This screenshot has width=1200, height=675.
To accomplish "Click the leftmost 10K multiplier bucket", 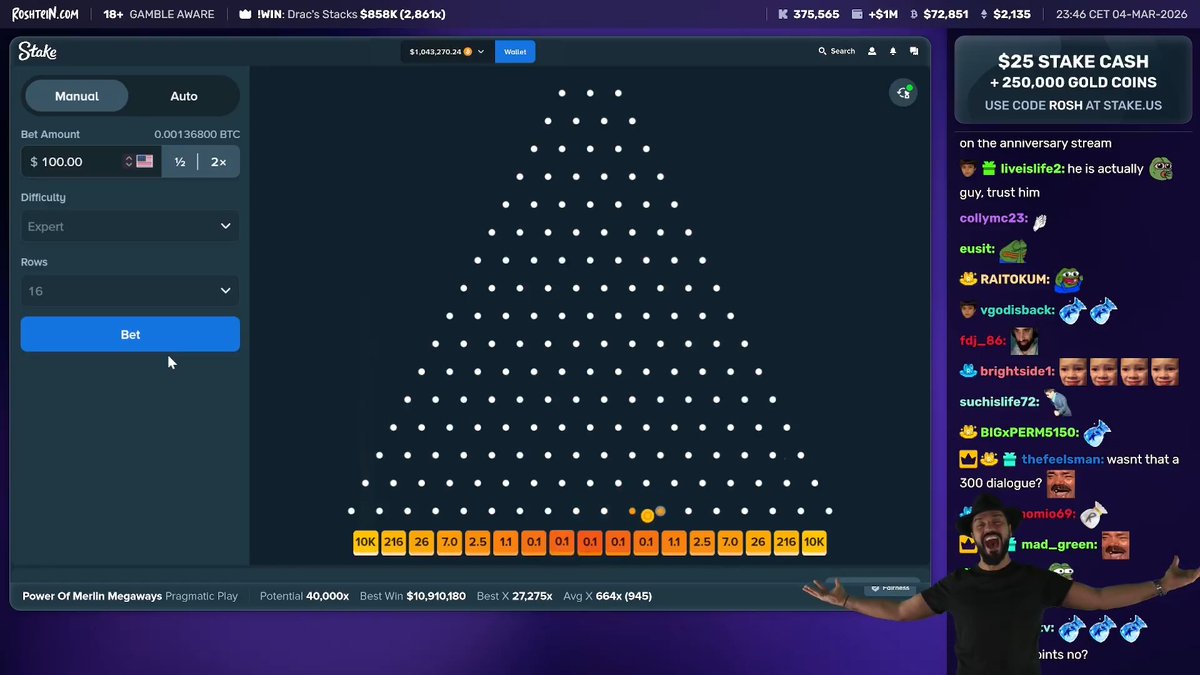I will pos(366,542).
